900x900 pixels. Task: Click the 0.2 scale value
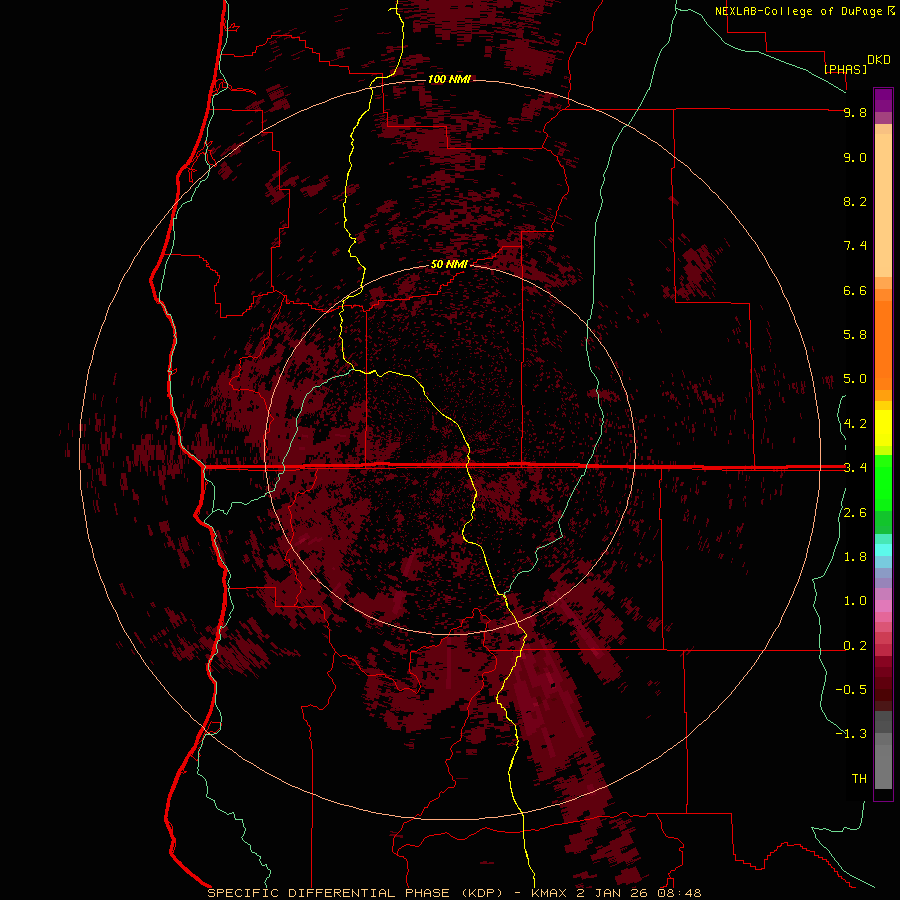click(855, 646)
